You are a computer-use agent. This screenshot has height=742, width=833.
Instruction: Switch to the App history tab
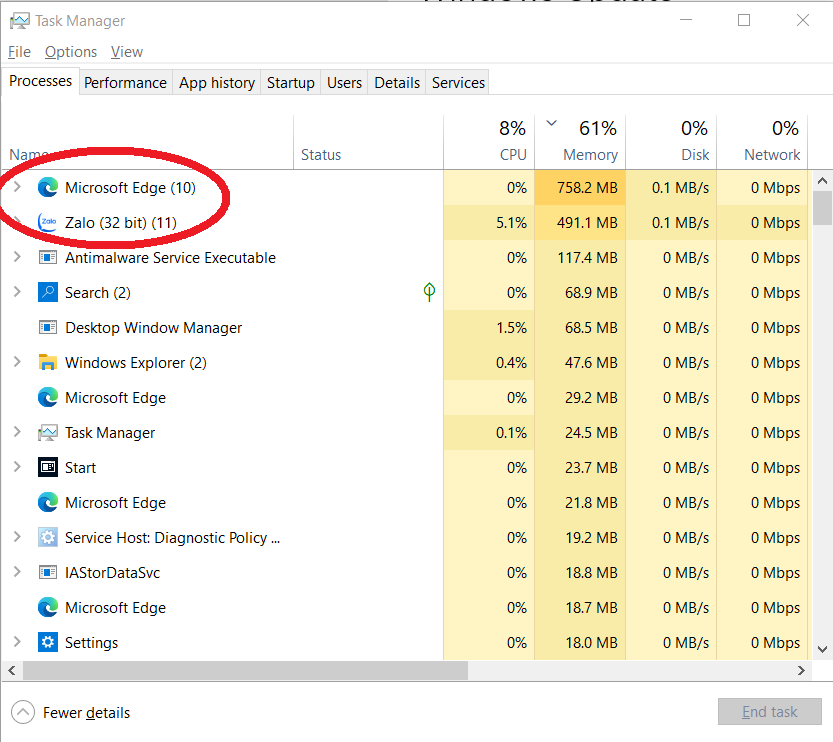click(217, 83)
